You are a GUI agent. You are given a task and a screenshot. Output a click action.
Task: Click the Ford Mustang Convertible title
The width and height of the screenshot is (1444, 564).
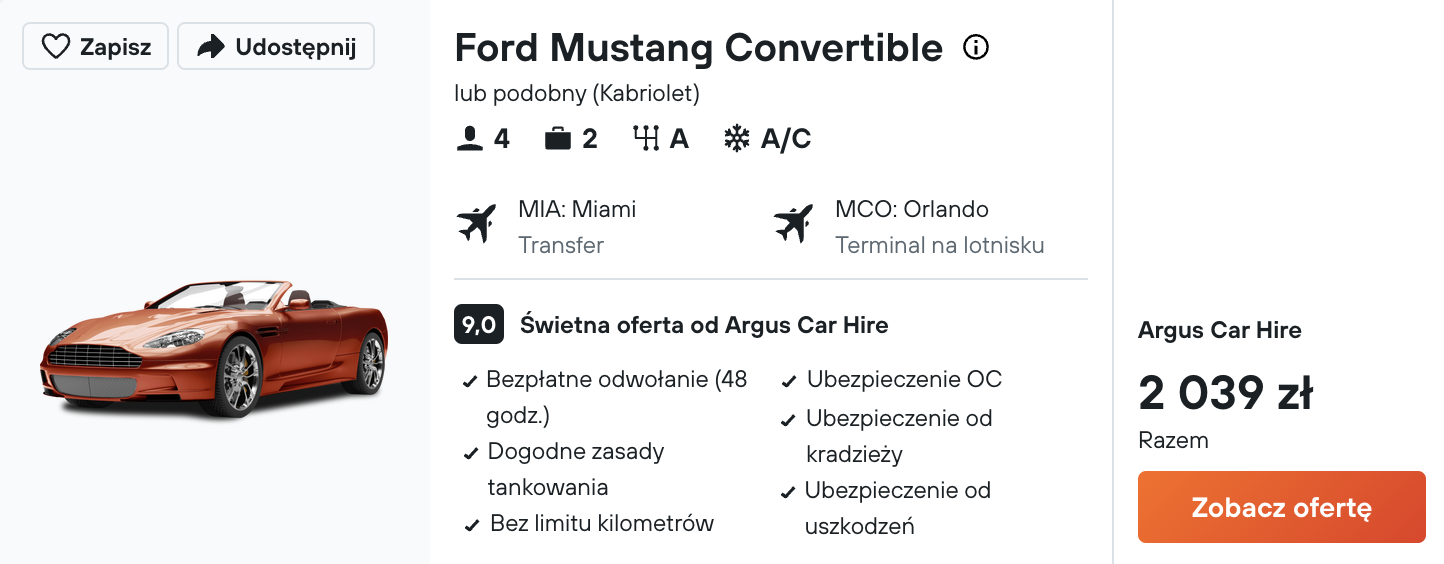[699, 47]
